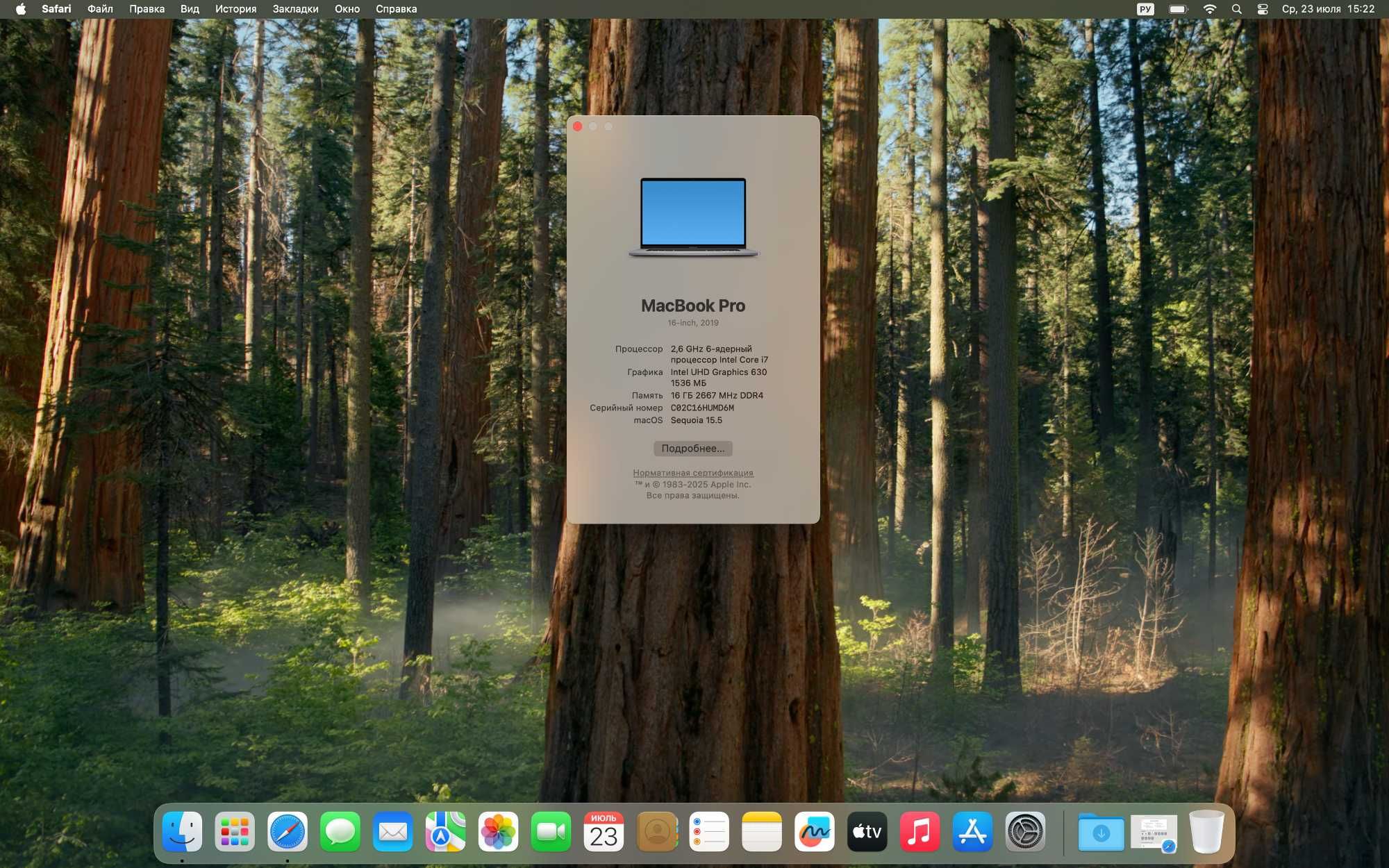Open Finder from the Dock
Viewport: 1389px width, 868px height.
point(182,831)
